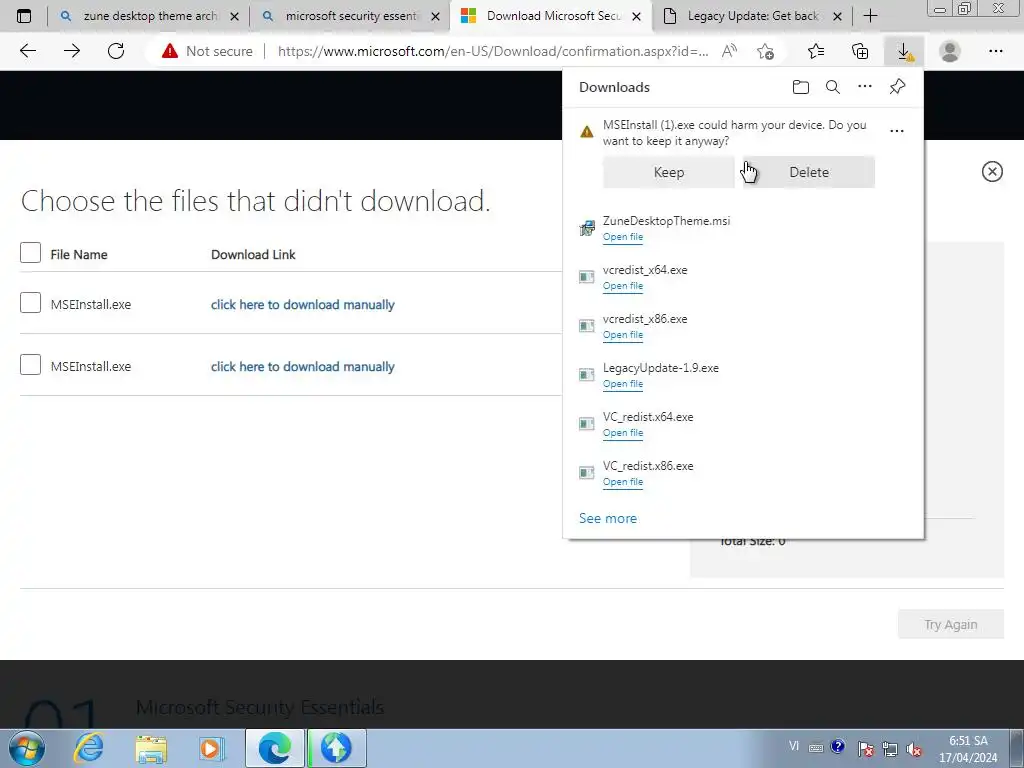Click the volume tray icon
The width and height of the screenshot is (1024, 768).
(915, 748)
